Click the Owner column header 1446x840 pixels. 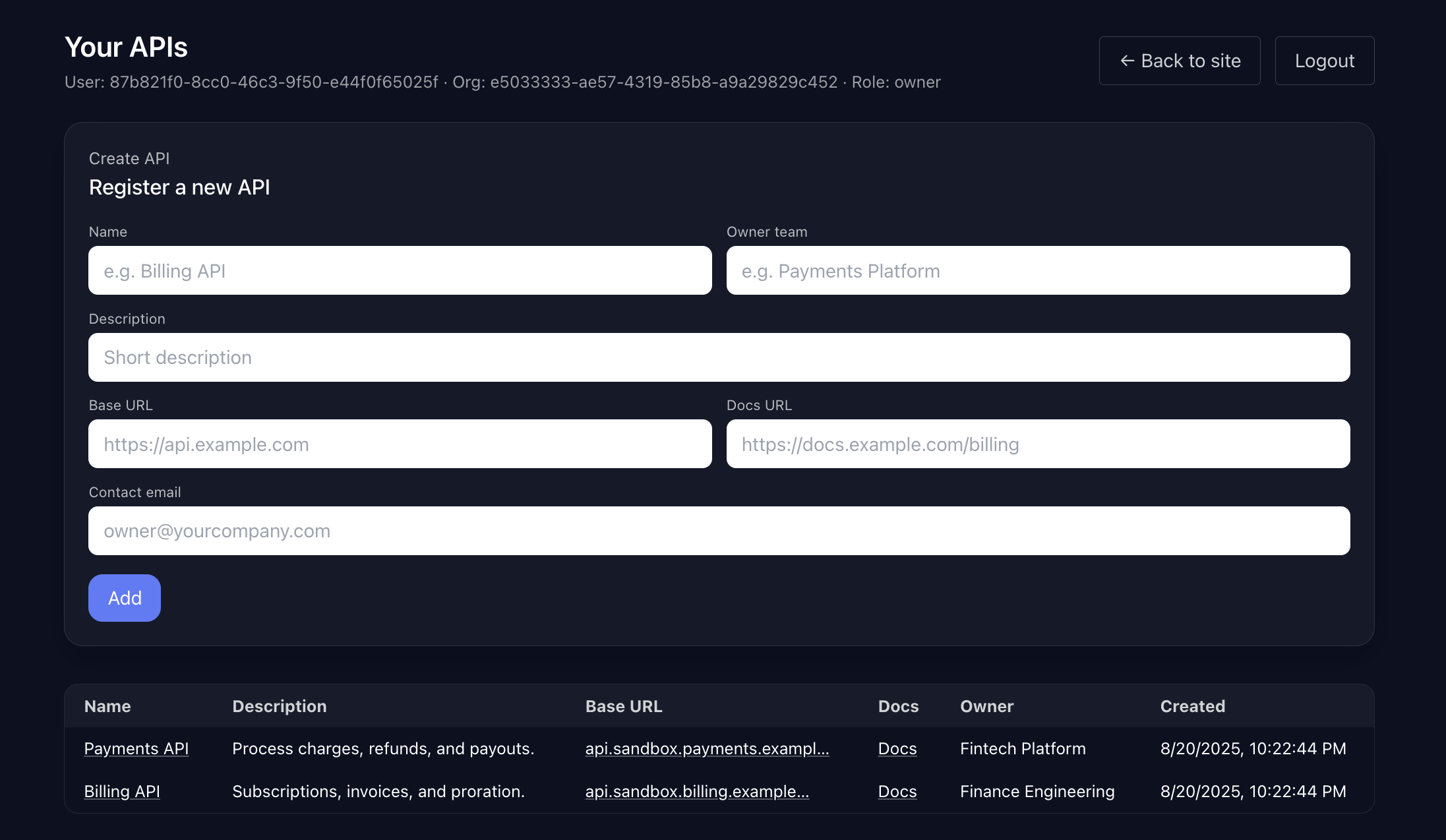click(986, 706)
